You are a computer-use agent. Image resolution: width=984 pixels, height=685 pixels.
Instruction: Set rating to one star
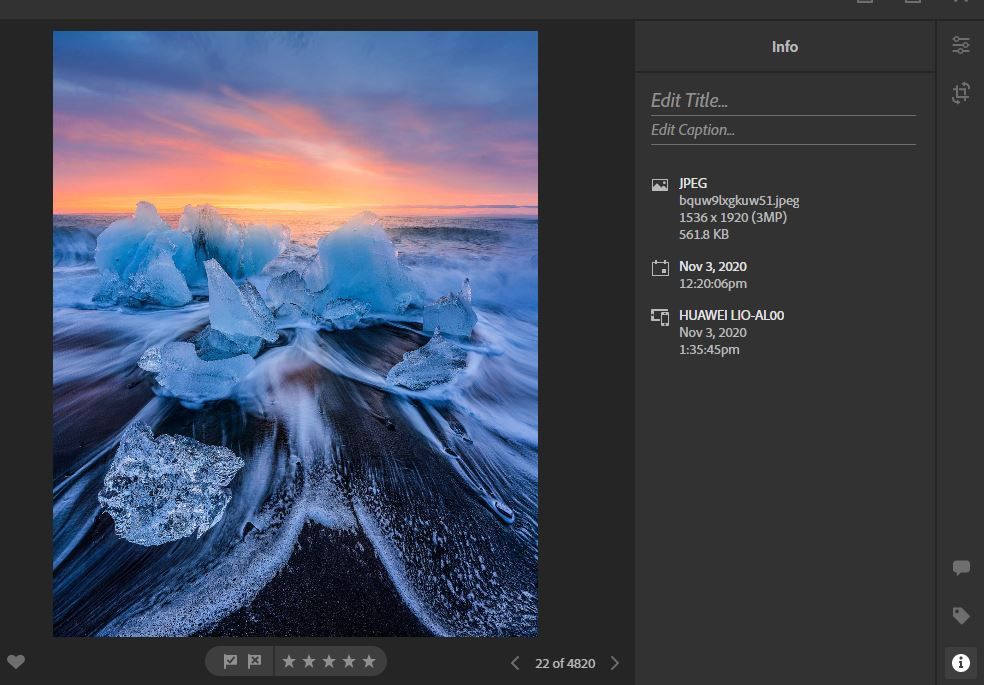coord(289,661)
